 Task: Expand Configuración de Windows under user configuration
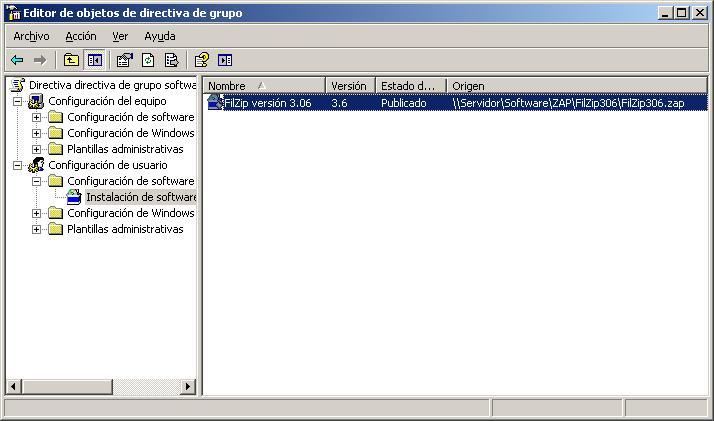coord(37,213)
